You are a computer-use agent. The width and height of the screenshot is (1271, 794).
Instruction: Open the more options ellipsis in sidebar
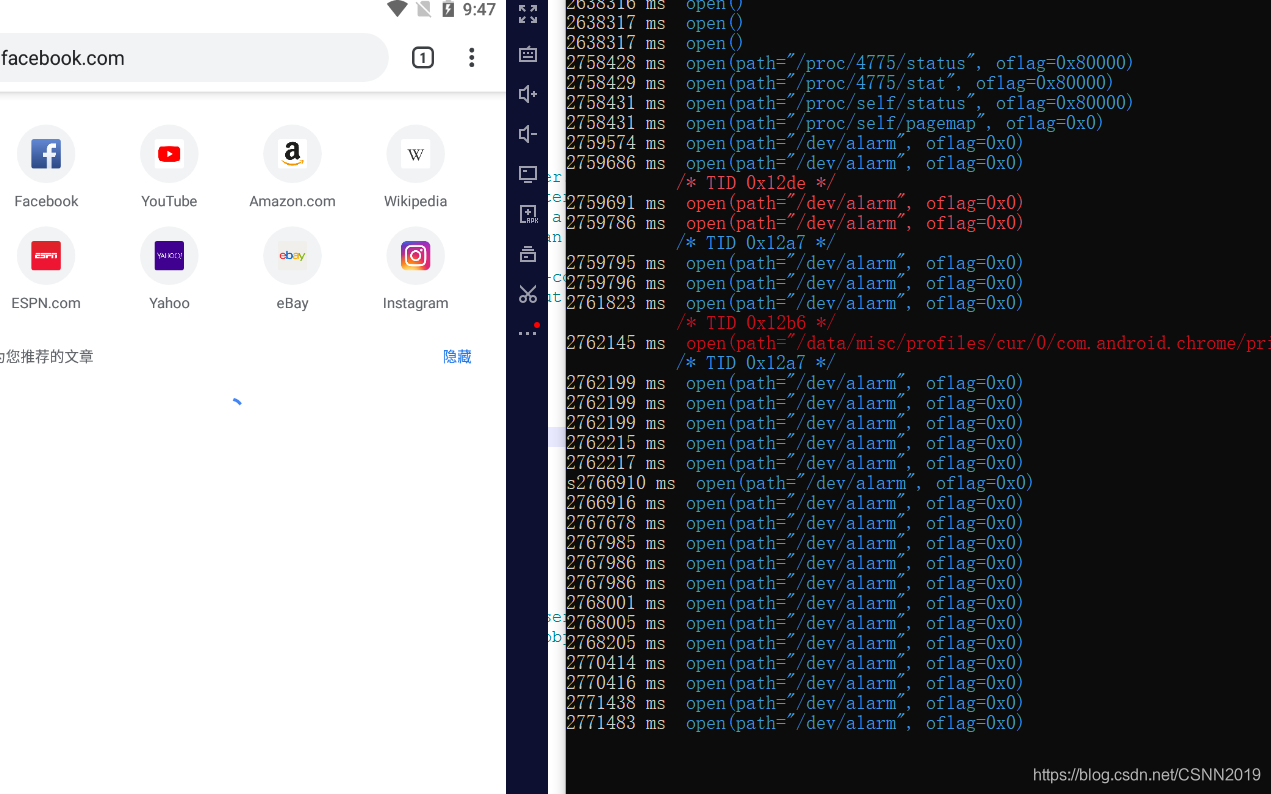[x=528, y=333]
